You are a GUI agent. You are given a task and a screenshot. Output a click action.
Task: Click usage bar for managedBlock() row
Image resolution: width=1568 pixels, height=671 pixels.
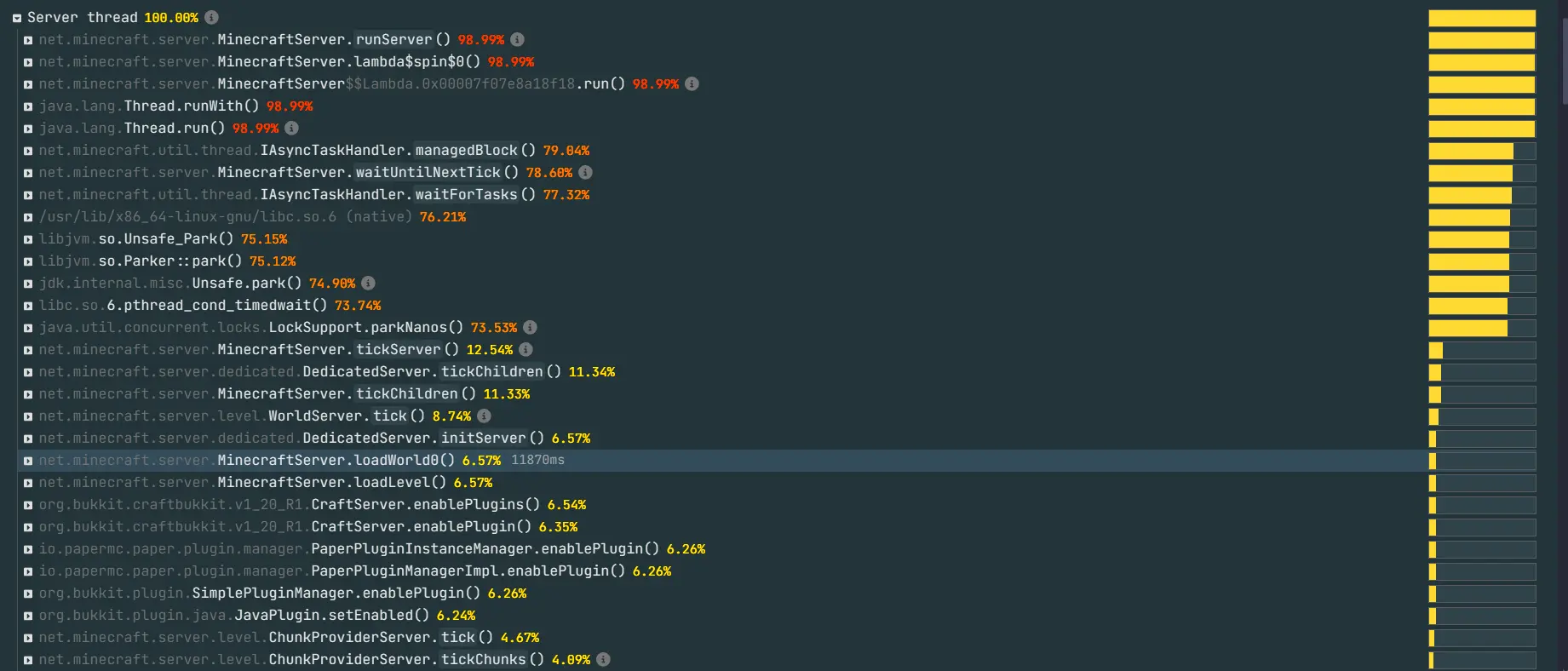(x=1482, y=151)
